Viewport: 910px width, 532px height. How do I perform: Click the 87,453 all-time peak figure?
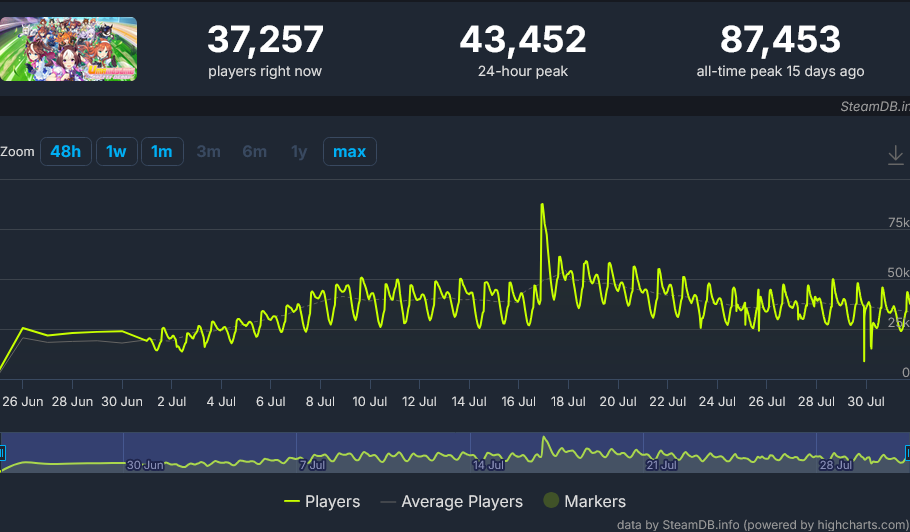tap(780, 40)
